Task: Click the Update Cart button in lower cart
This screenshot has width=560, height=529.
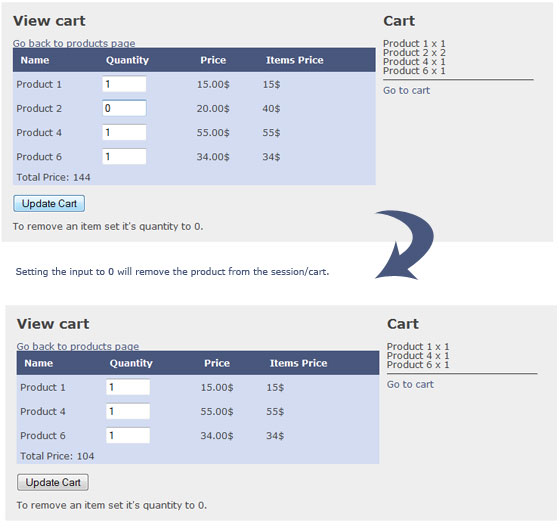Action: click(x=53, y=483)
